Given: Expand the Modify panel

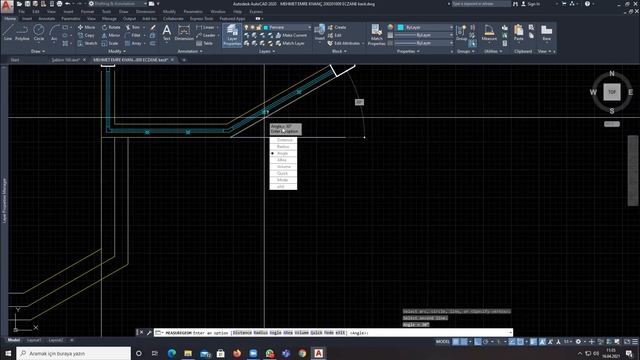Looking at the screenshot, I should [117, 51].
